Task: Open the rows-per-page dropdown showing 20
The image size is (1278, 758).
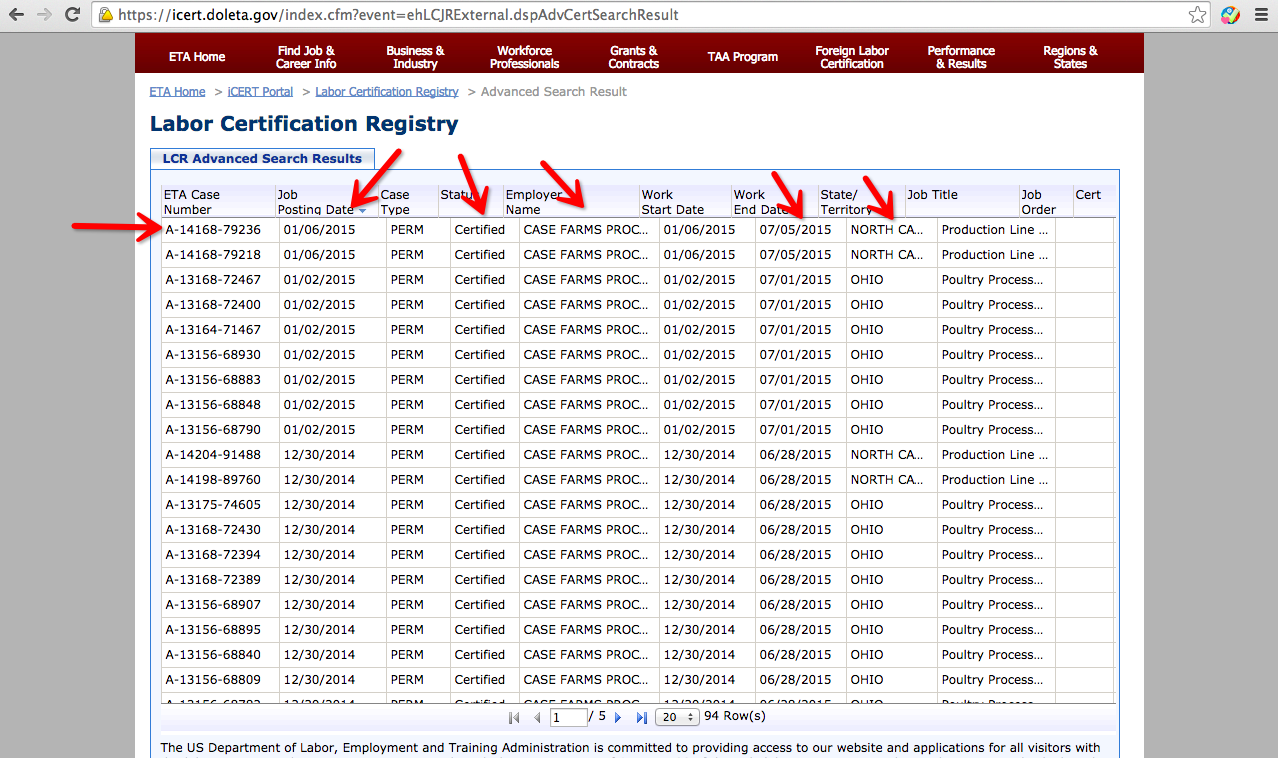Action: (x=675, y=717)
